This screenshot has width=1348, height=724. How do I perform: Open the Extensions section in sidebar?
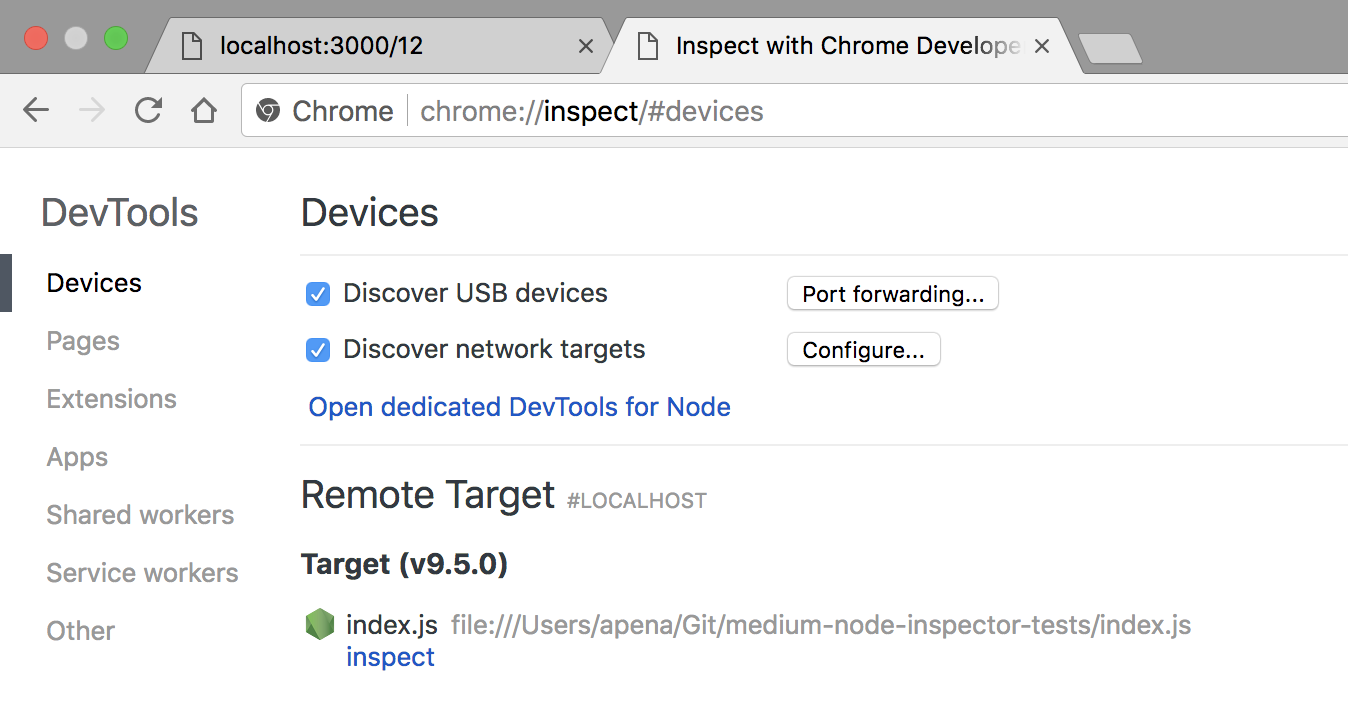pyautogui.click(x=111, y=399)
